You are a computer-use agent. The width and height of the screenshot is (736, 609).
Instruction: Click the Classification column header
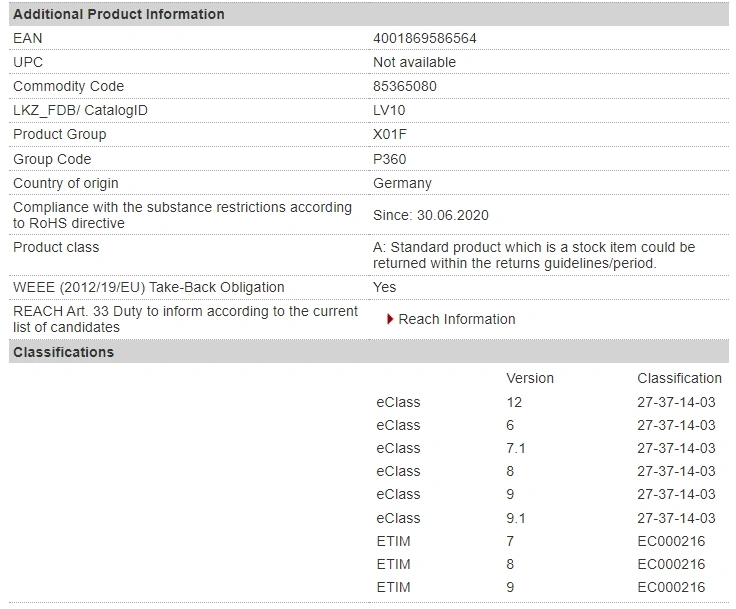[x=679, y=378]
